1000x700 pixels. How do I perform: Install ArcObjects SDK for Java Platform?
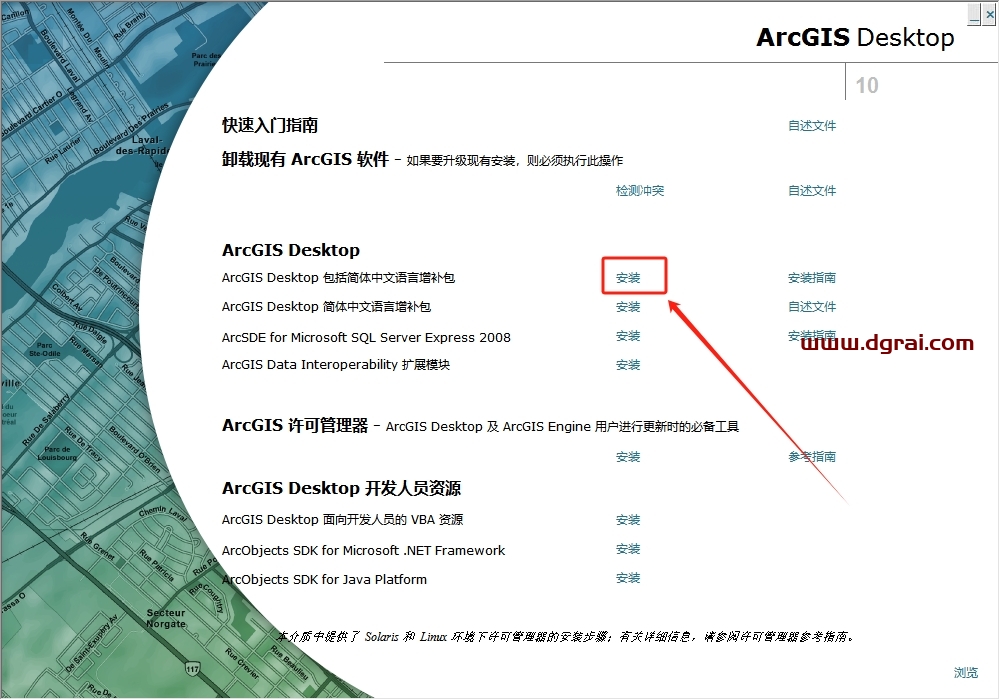[x=628, y=578]
